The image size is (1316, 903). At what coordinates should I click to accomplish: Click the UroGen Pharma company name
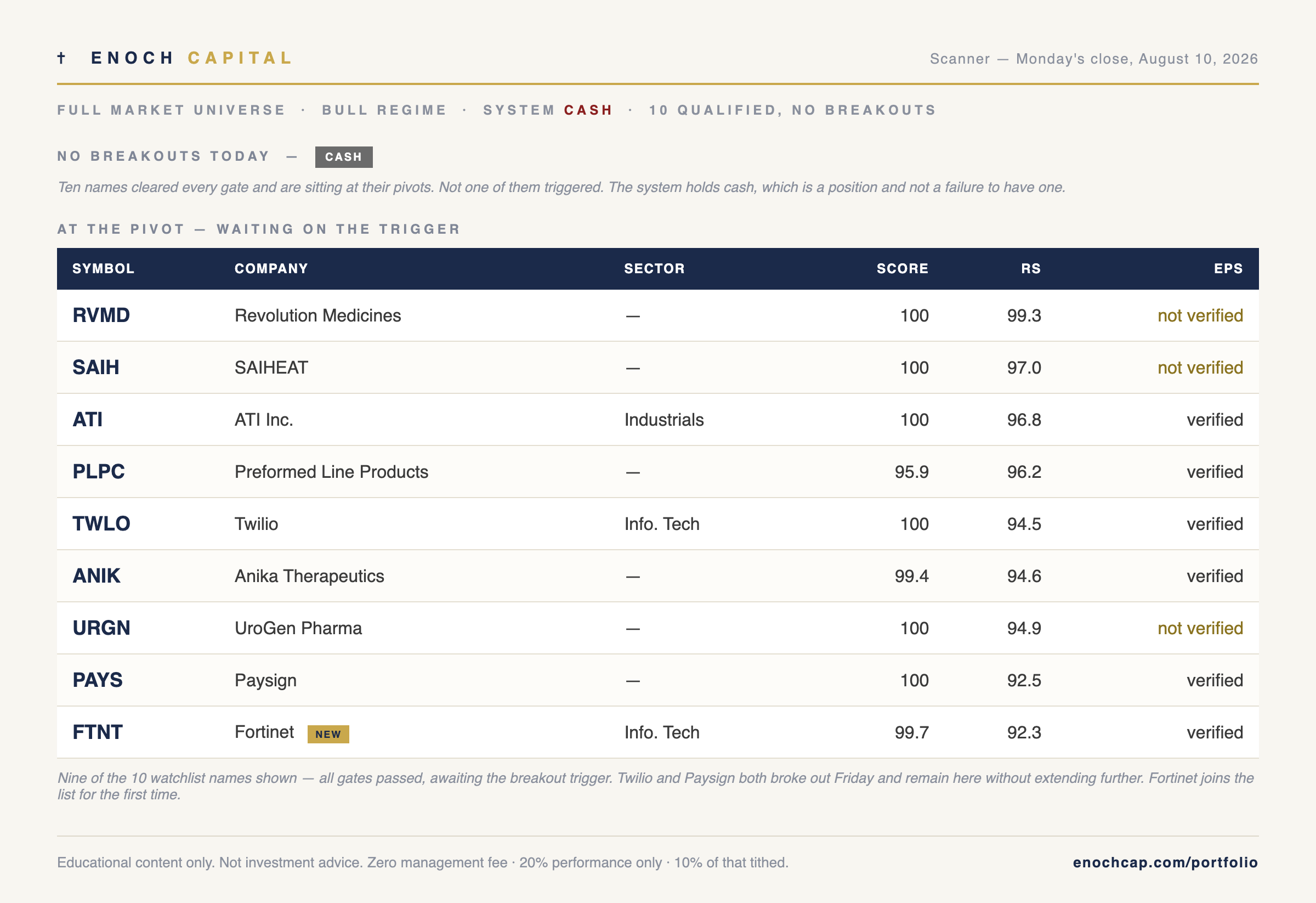click(298, 628)
